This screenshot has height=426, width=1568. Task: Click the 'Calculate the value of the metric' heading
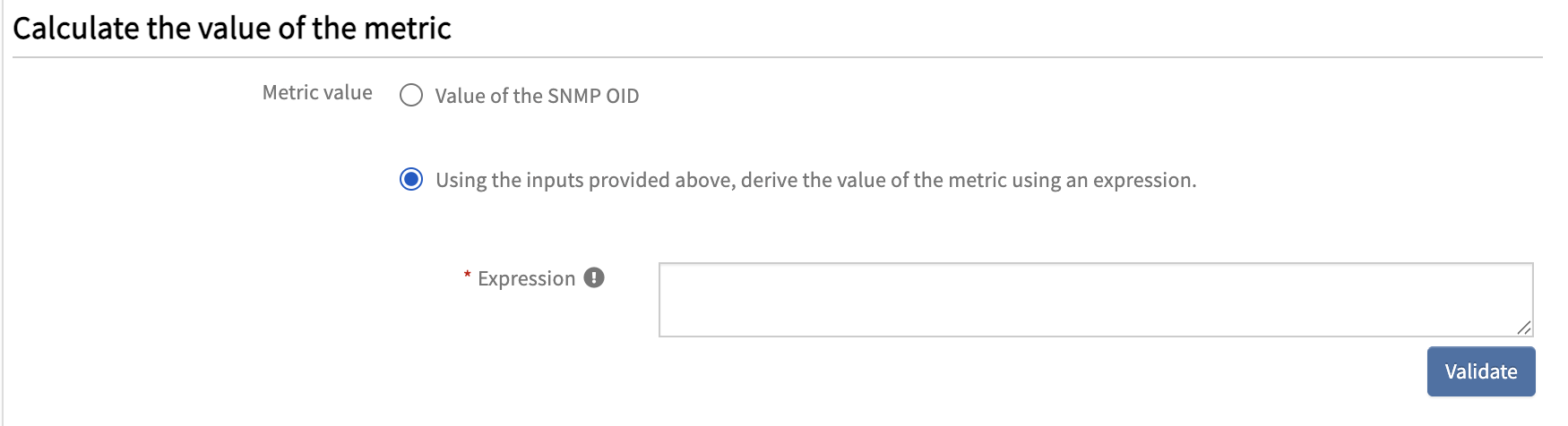pyautogui.click(x=232, y=29)
